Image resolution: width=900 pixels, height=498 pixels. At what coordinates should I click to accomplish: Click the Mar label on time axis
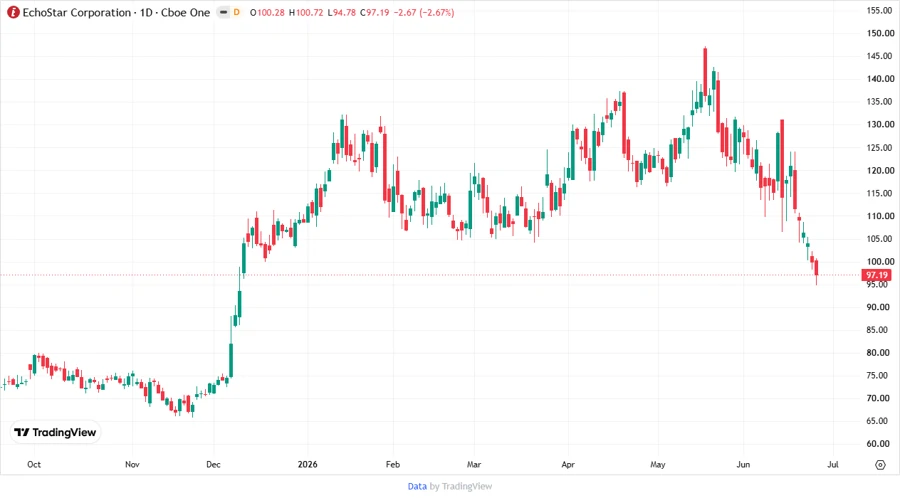pyautogui.click(x=474, y=465)
